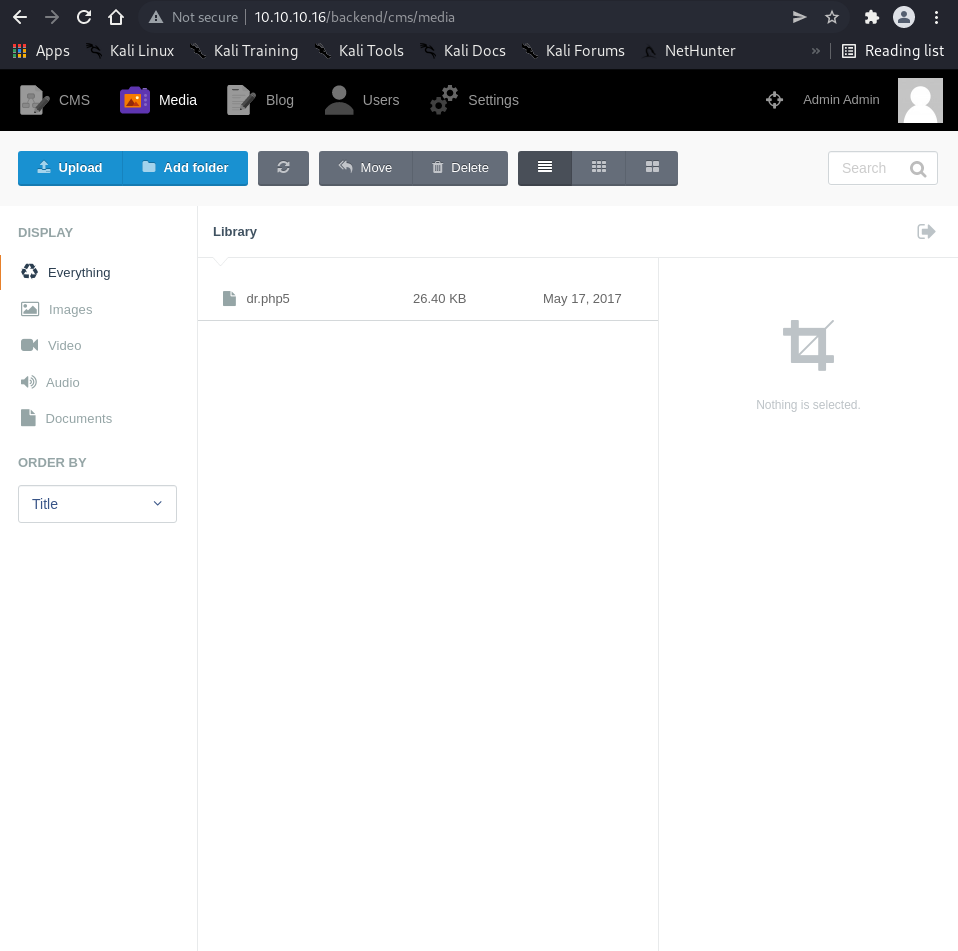This screenshot has height=951, width=958.
Task: Go to the Blog section
Action: [x=261, y=100]
